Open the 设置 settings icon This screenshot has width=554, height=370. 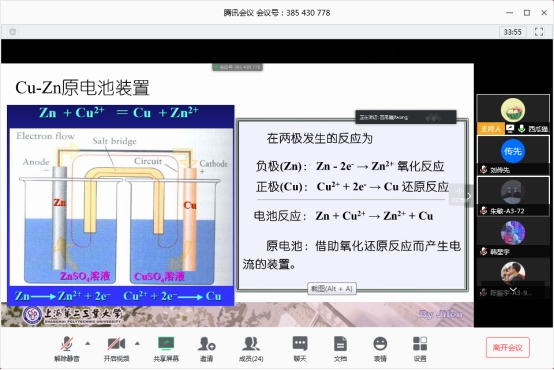[x=420, y=348]
